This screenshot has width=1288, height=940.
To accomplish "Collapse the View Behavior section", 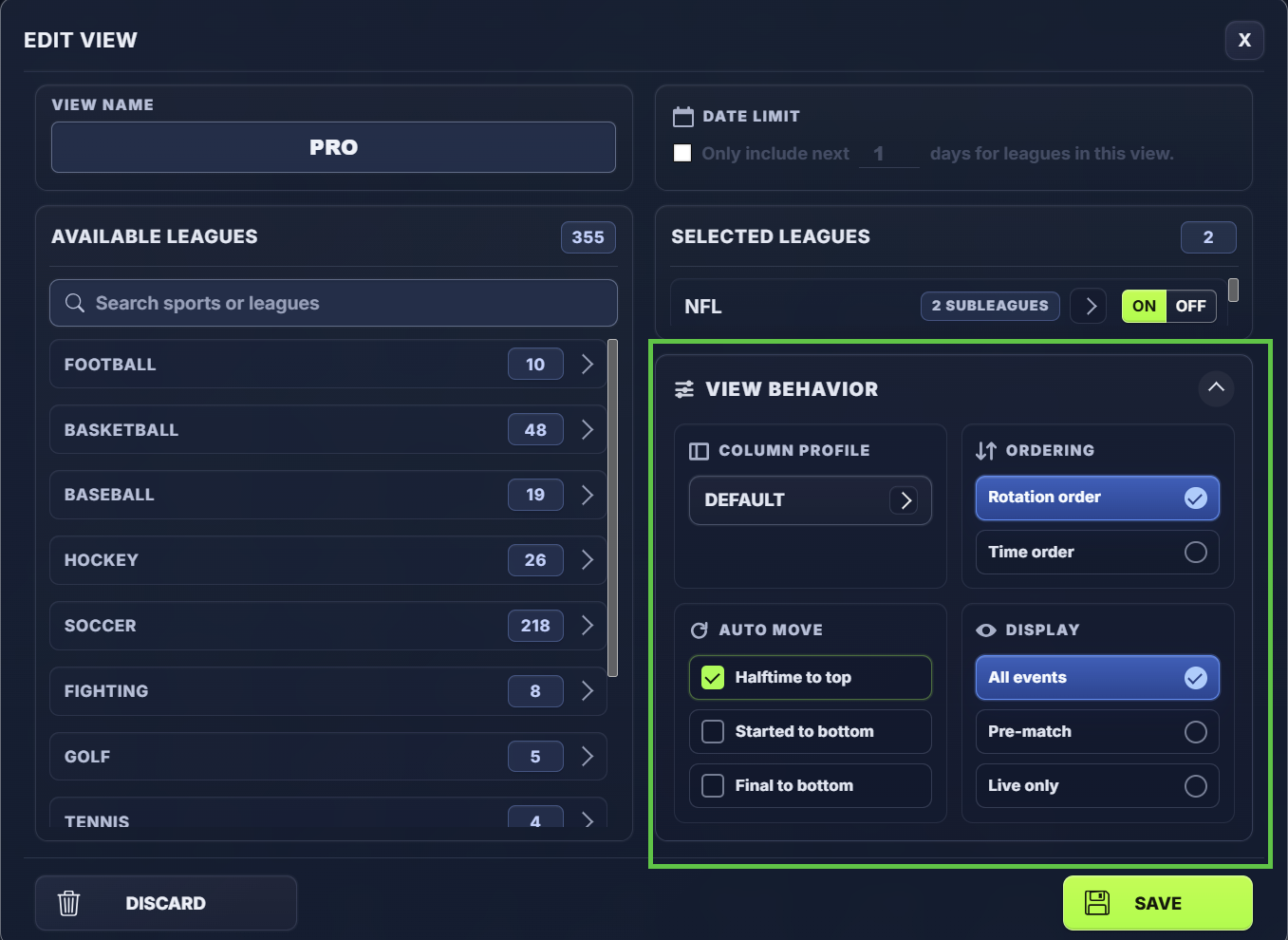I will 1216,387.
